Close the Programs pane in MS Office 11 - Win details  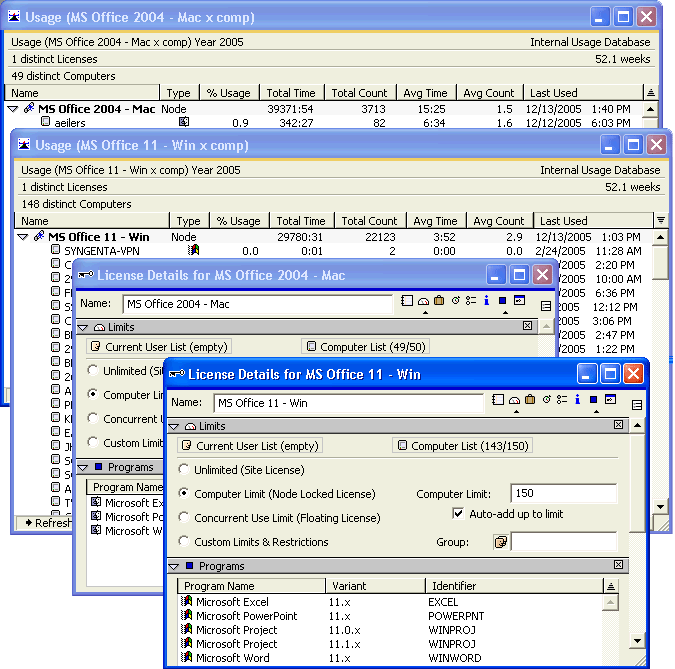[618, 564]
